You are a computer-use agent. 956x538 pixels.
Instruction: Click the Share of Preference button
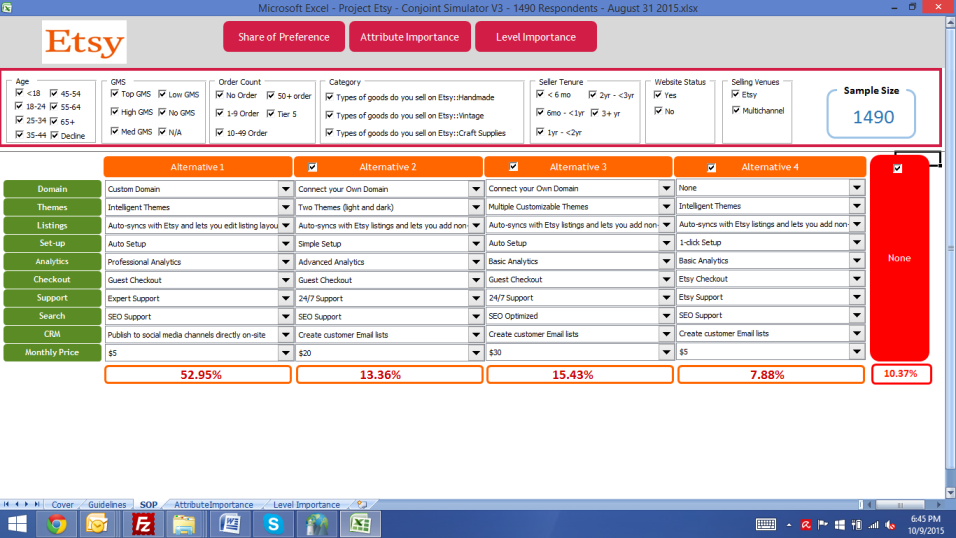coord(283,37)
